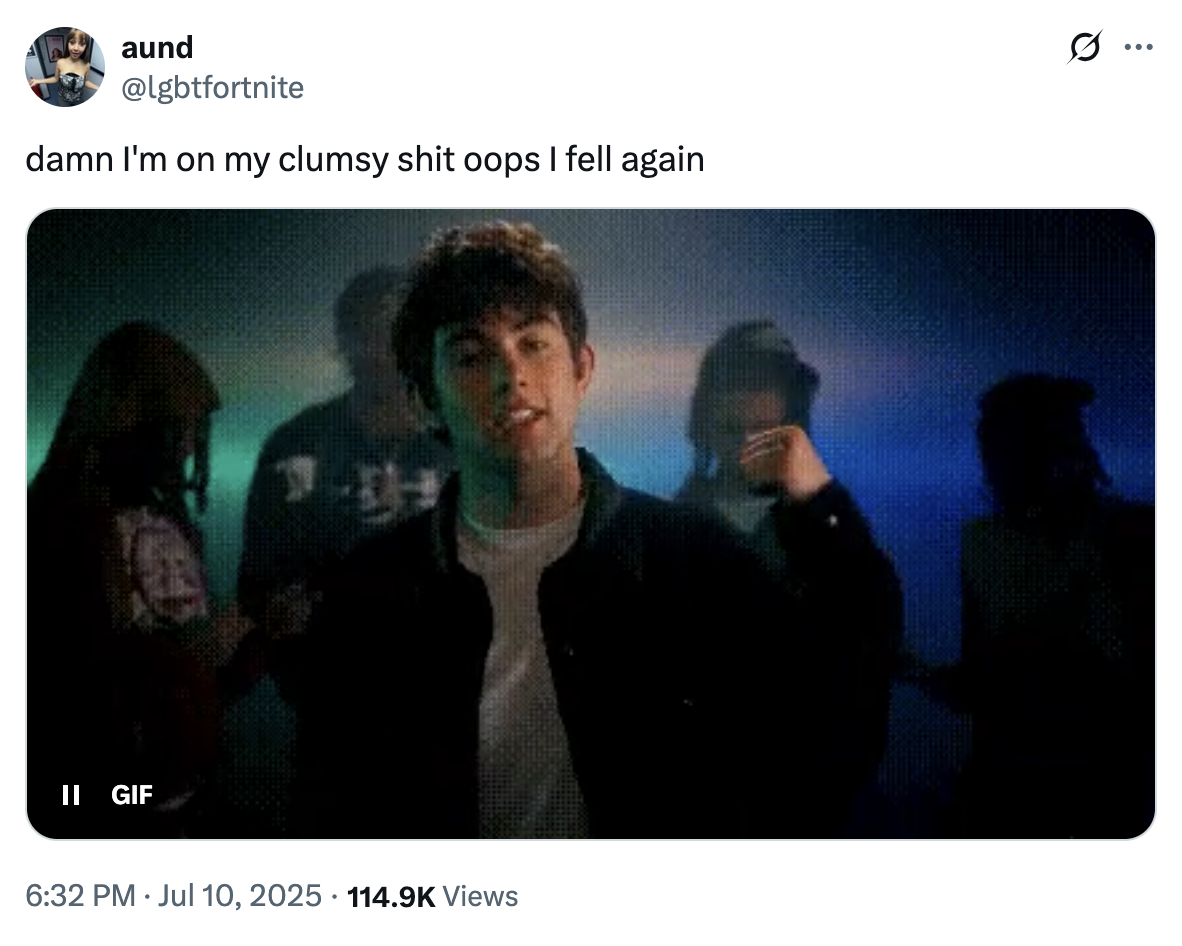Click the Views label

coord(480,895)
